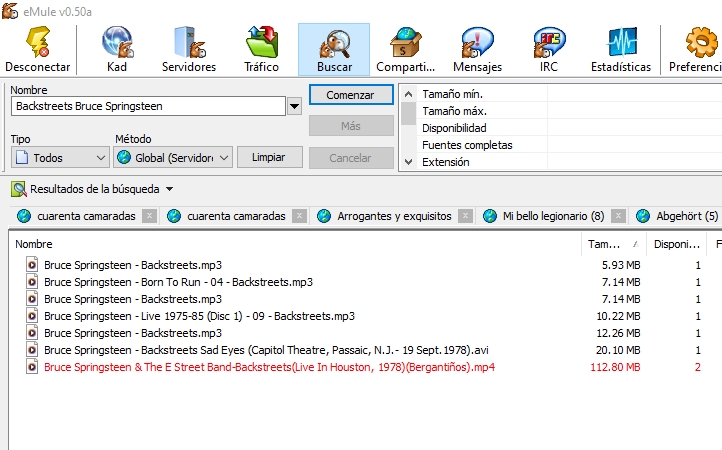722x450 pixels.
Task: Open the Tipo file type dropdown
Action: click(60, 158)
